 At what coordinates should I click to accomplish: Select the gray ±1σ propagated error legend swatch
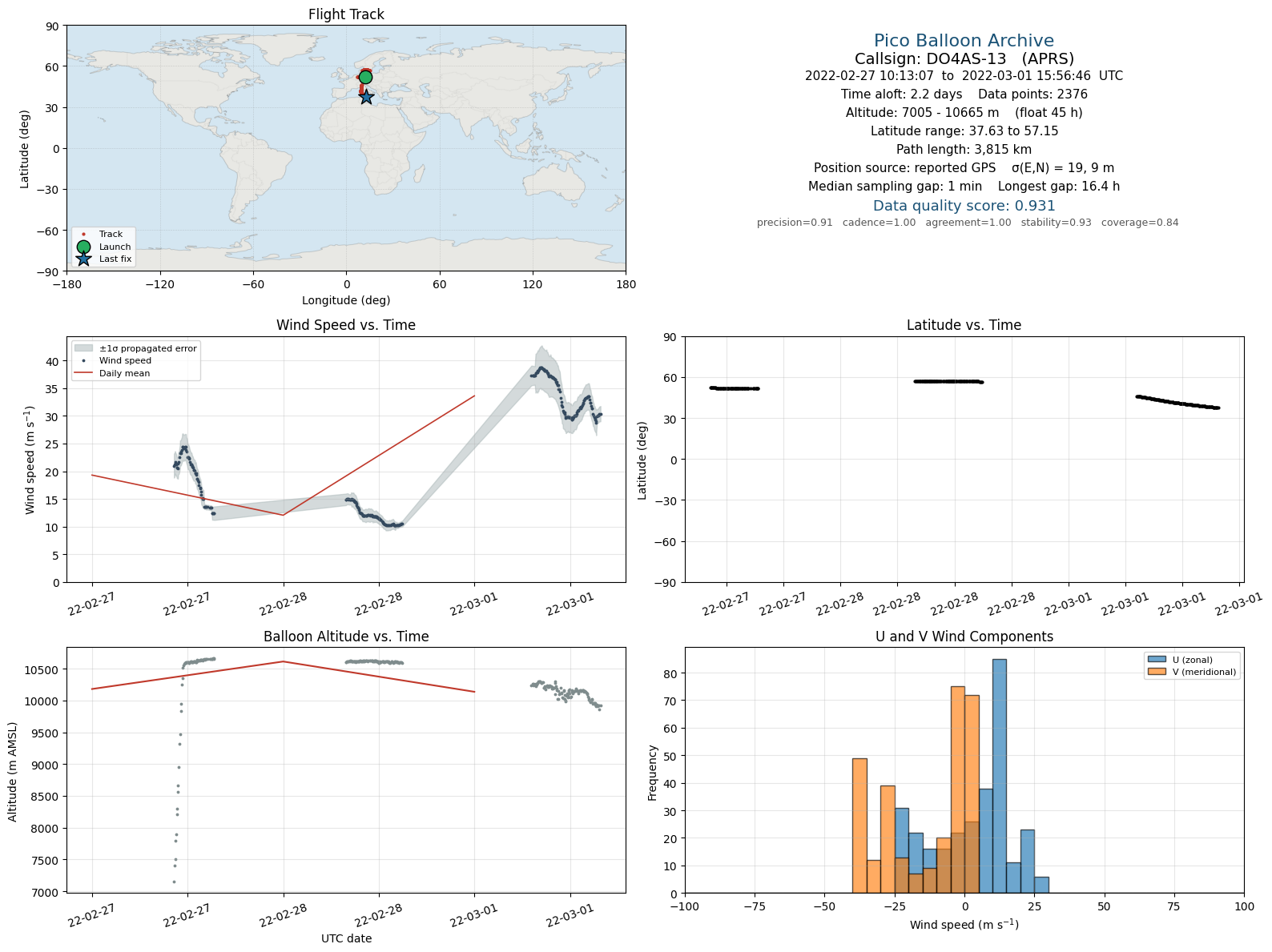[x=84, y=348]
